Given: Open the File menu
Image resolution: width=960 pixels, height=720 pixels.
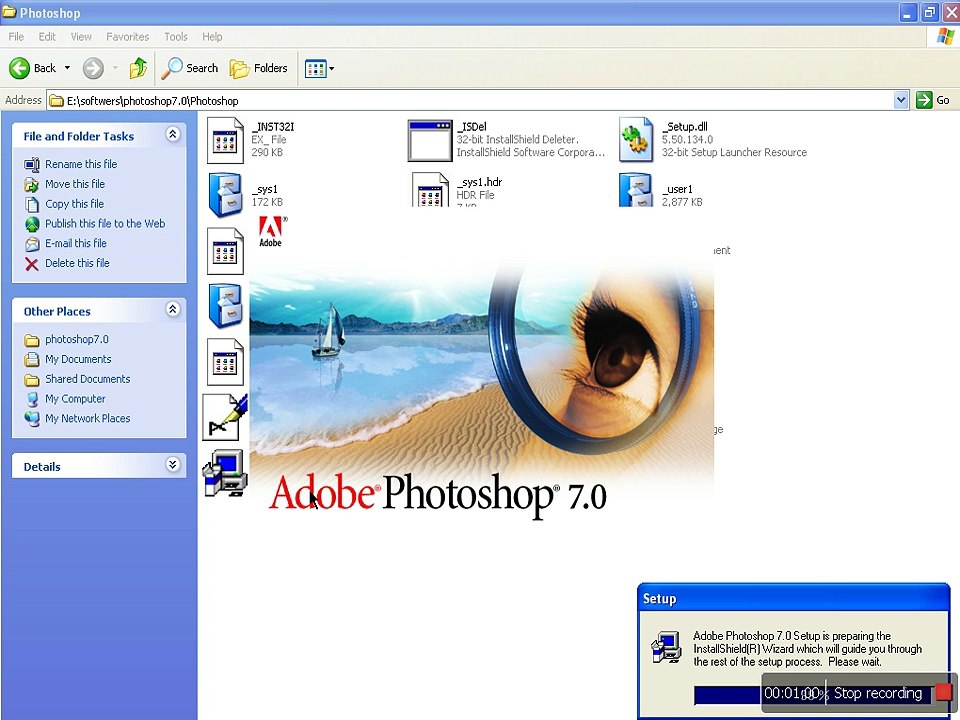Looking at the screenshot, I should point(16,37).
